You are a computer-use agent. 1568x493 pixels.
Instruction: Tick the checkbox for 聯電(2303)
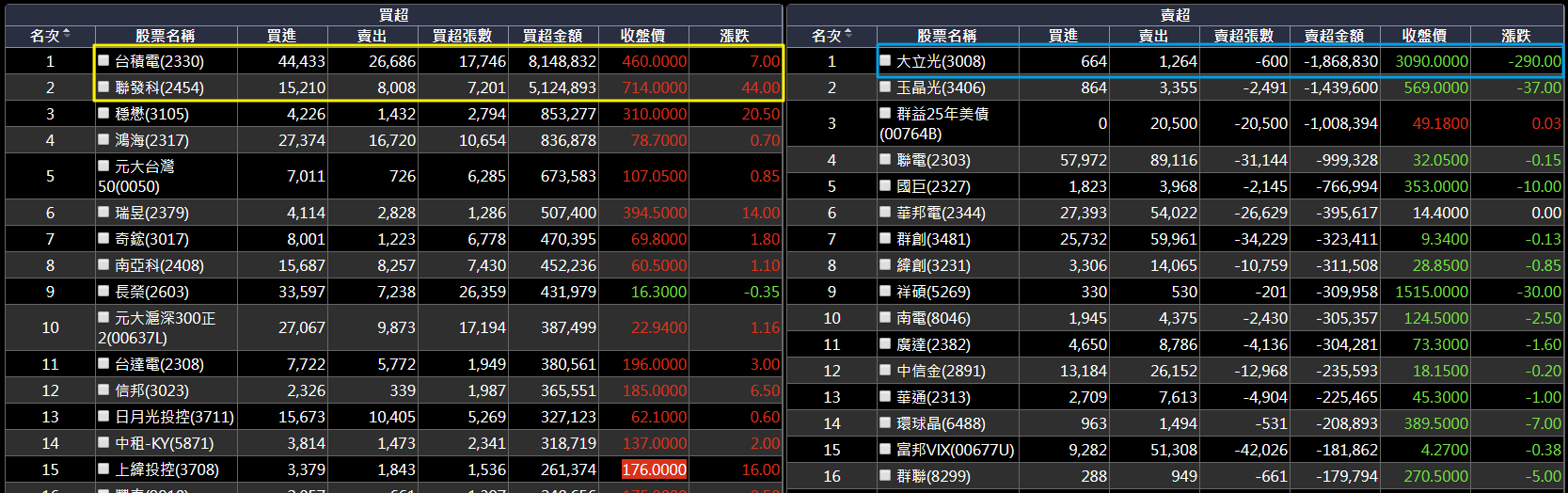pos(885,159)
